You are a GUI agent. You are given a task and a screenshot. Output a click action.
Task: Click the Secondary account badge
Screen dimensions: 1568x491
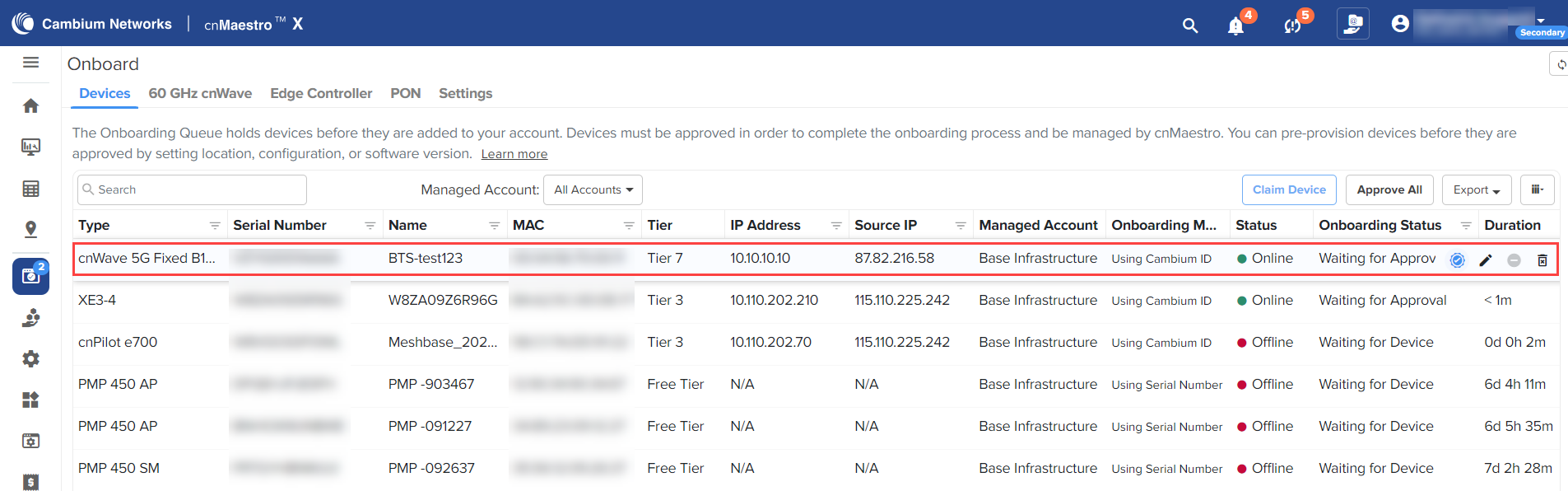tap(1542, 33)
